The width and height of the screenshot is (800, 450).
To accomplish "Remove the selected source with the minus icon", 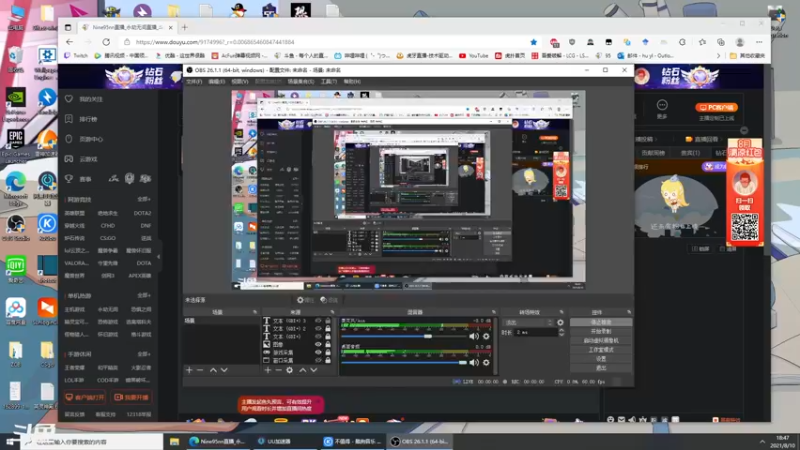I will tap(278, 370).
